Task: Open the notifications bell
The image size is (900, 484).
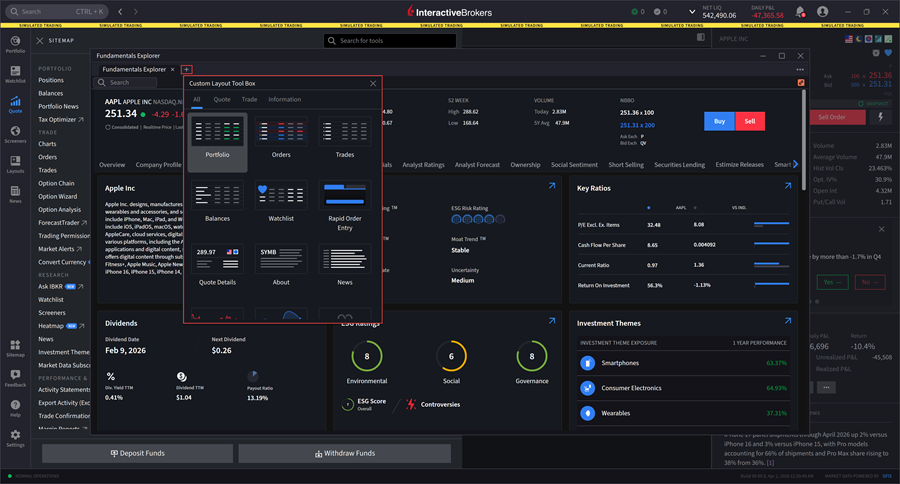Action: pos(799,12)
